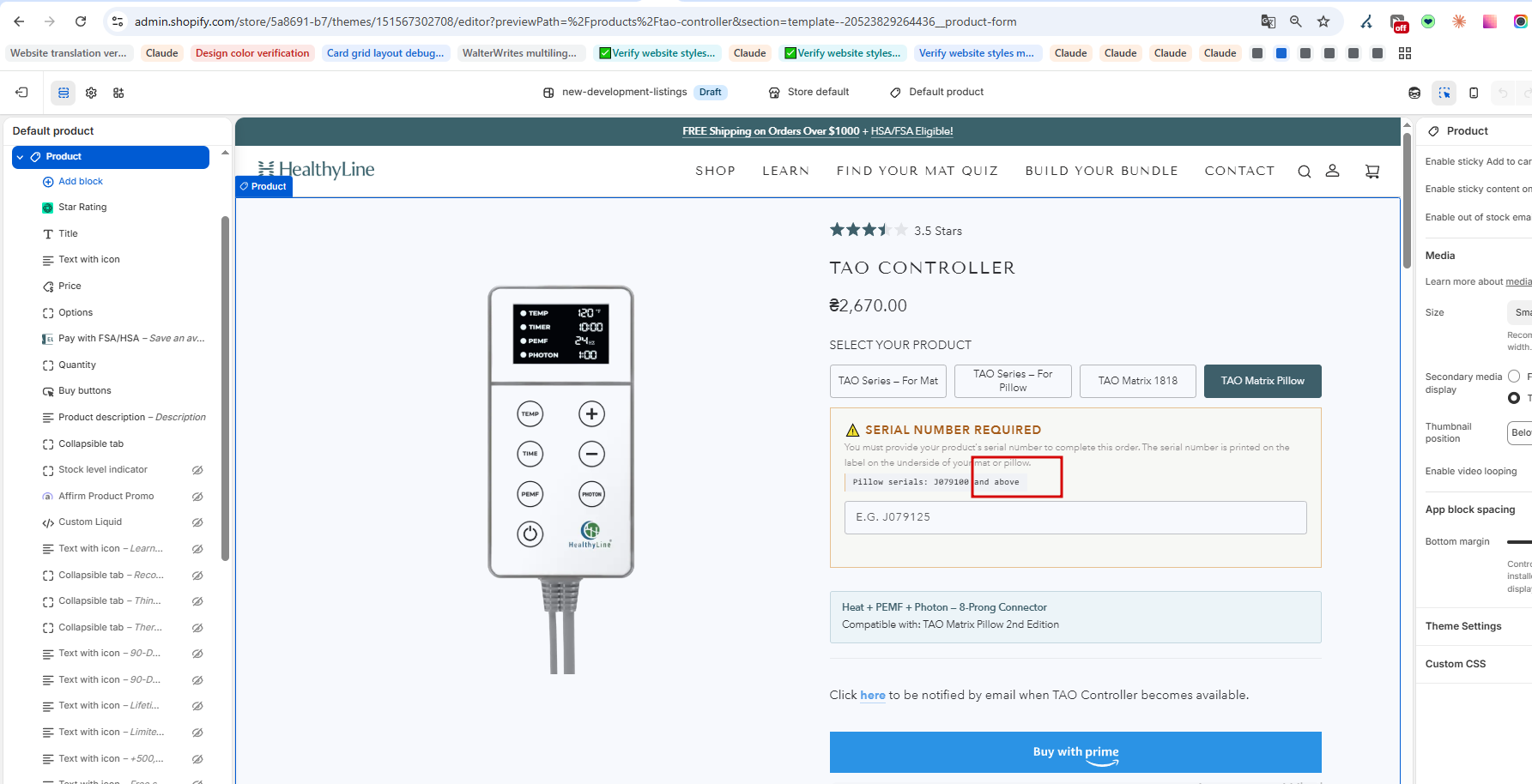1532x784 pixels.
Task: Show the hidden Custom Liquid block
Action: point(197,522)
